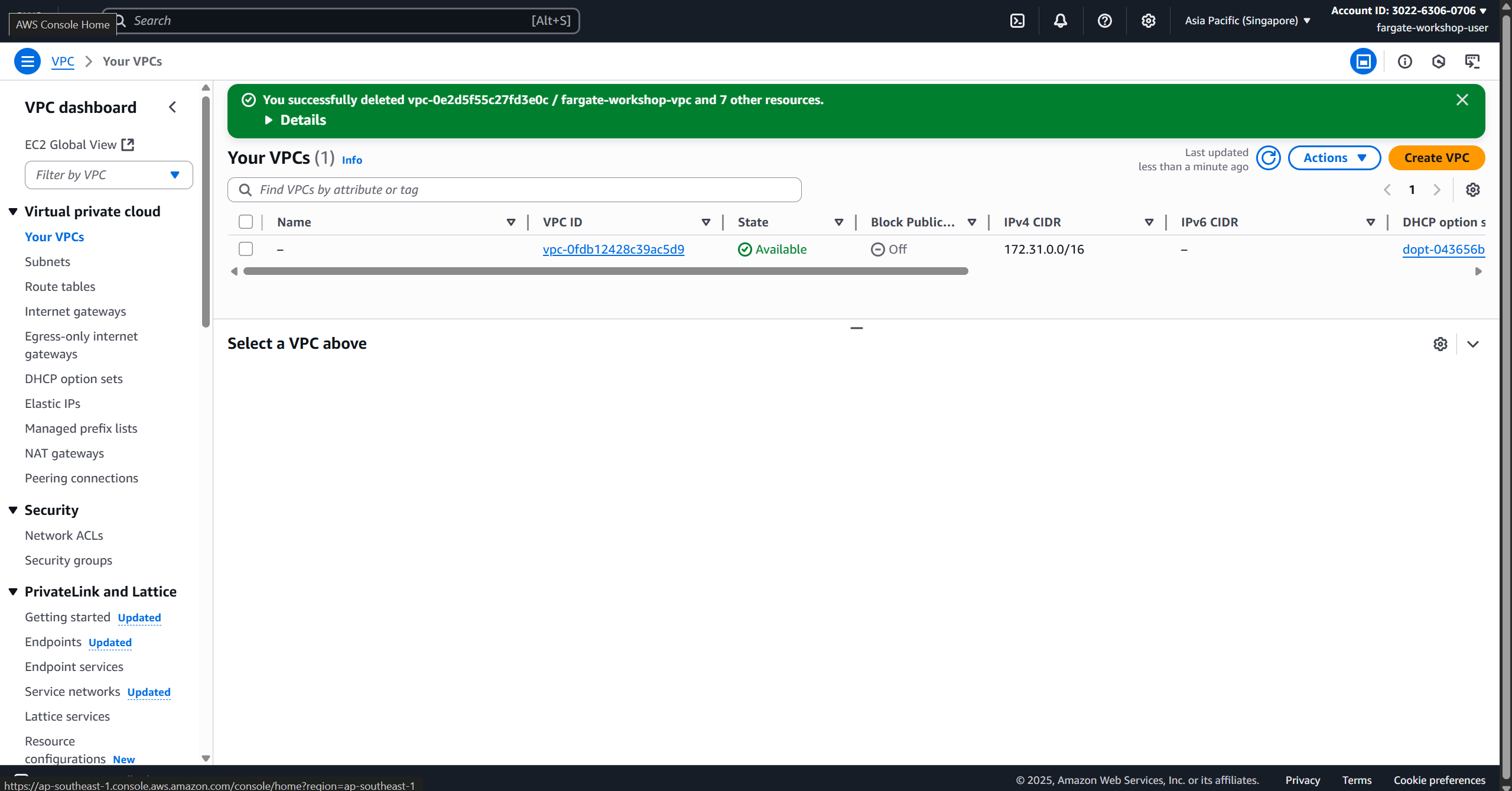
Task: Open NAT gateways in sidebar
Action: (64, 453)
